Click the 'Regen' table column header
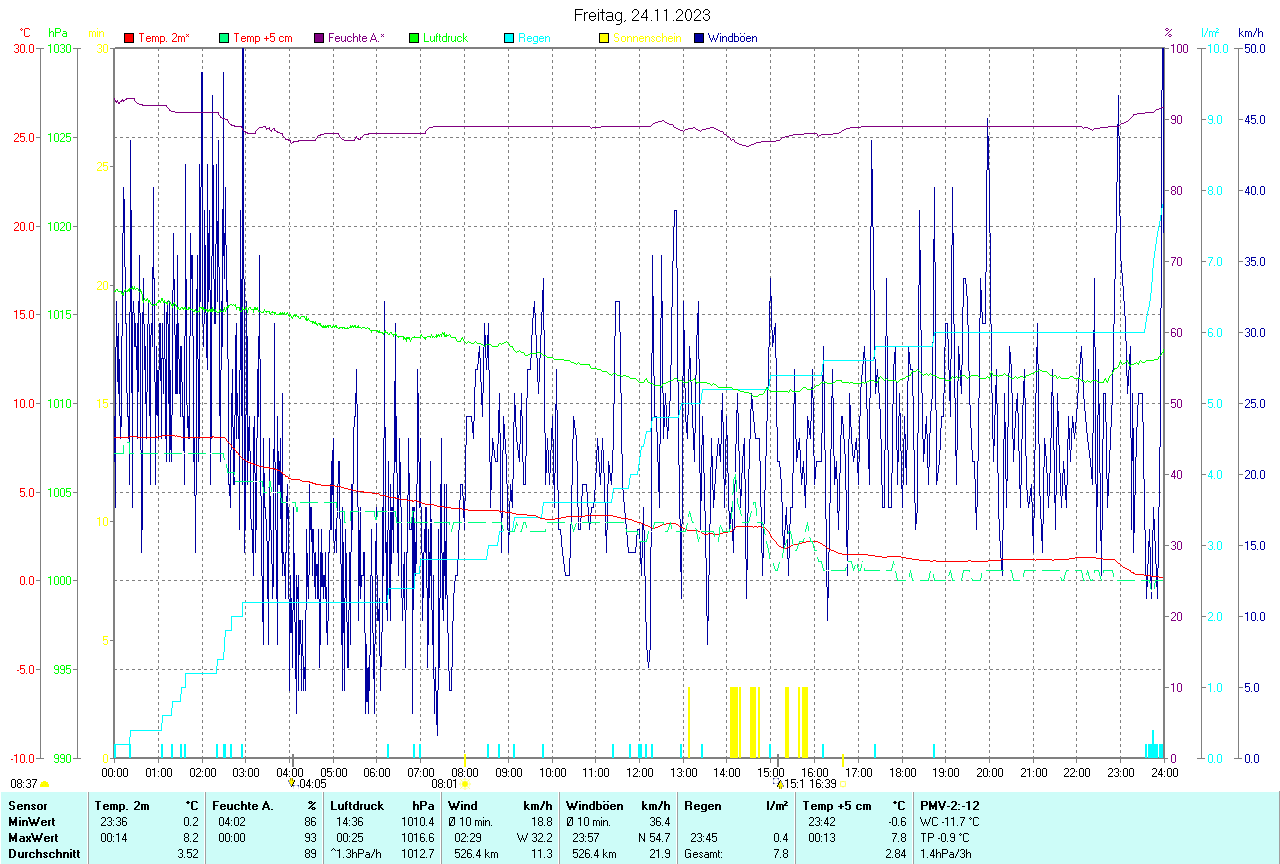Screen dimensions: 1280x864 702,806
